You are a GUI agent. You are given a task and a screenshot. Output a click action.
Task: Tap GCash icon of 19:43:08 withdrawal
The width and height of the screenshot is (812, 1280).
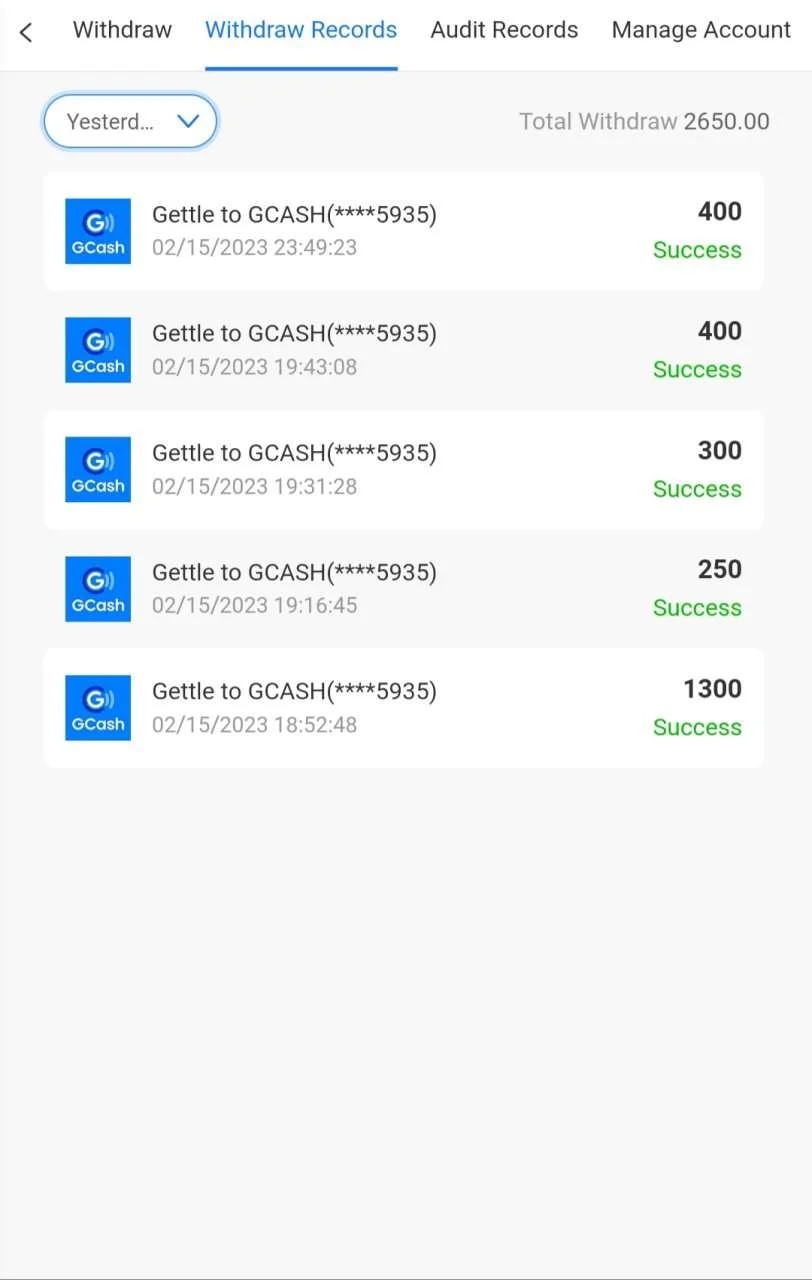pyautogui.click(x=98, y=350)
